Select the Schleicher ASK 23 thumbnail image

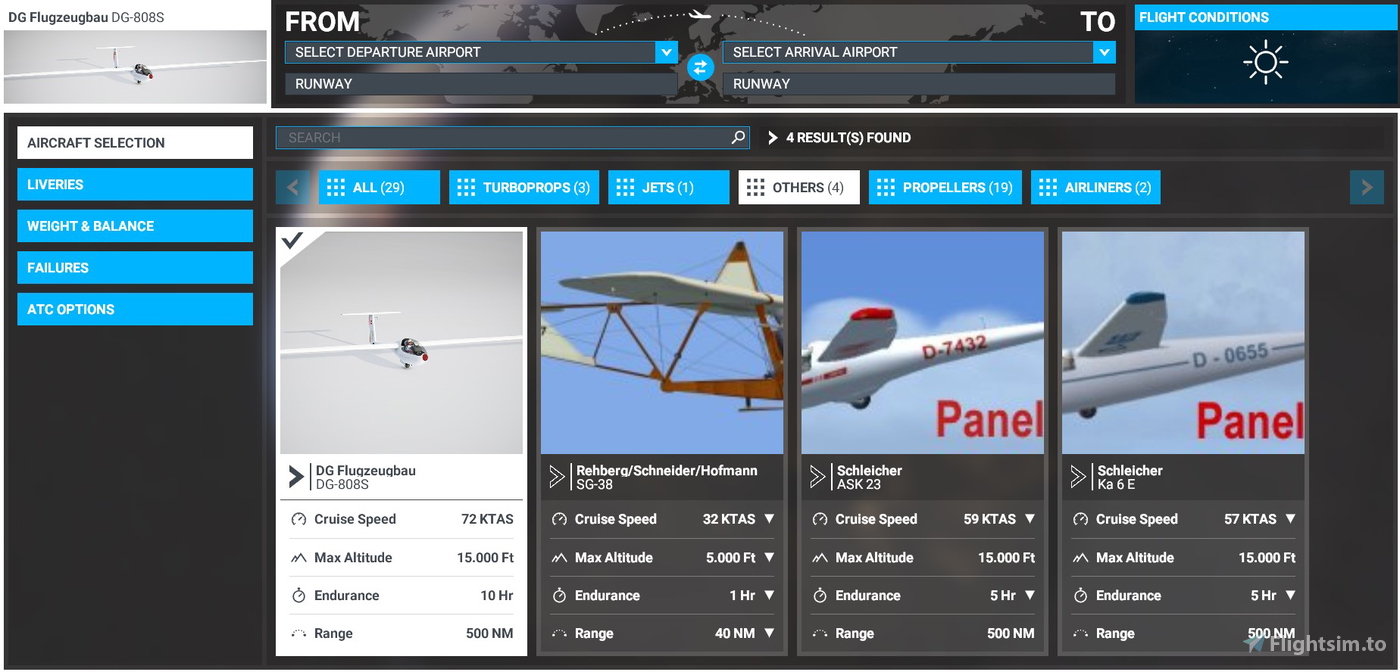pyautogui.click(x=921, y=342)
